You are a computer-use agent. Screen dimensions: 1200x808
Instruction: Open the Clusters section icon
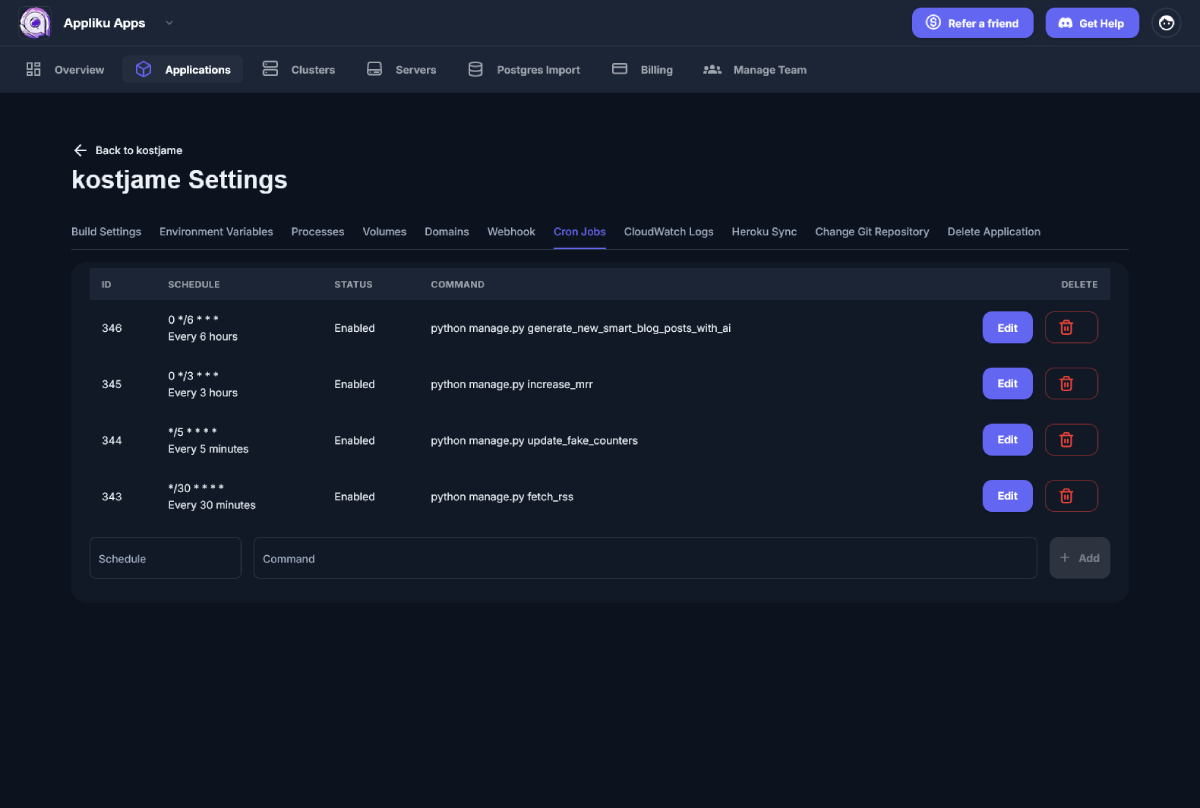(269, 69)
